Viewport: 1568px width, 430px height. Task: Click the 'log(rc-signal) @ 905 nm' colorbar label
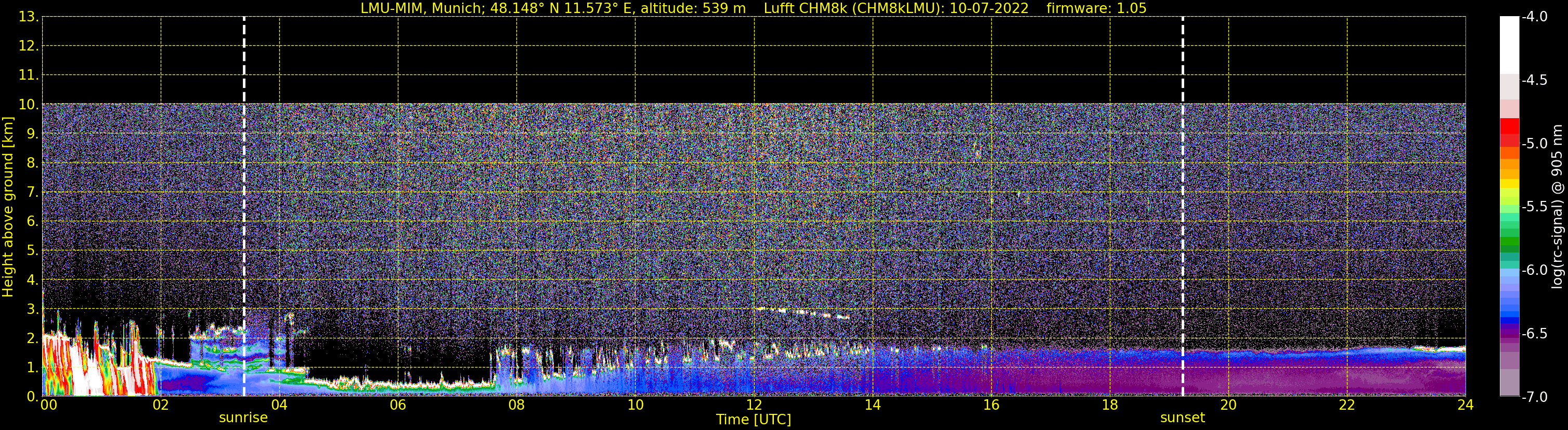point(1557,207)
